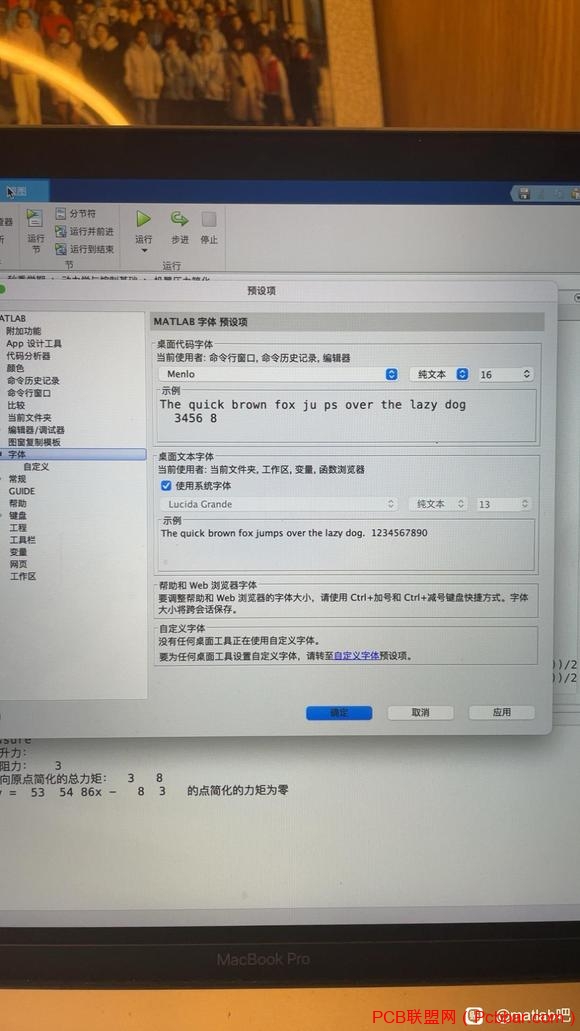Select 变量 in the preferences tree
Image resolution: width=580 pixels, height=1031 pixels.
pos(18,552)
